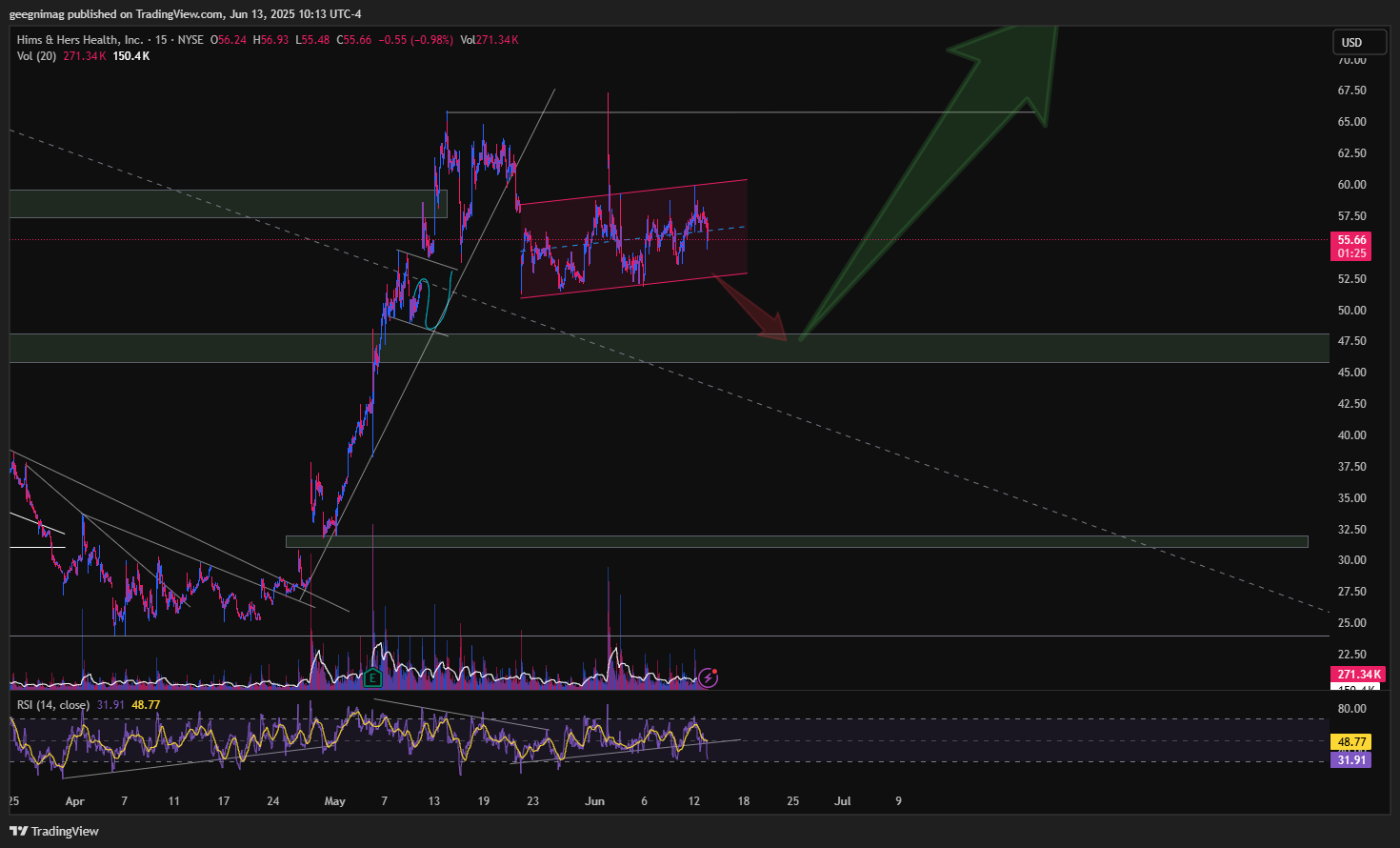The image size is (1400, 848).
Task: Click the '40.00' price axis label
Action: click(x=1351, y=435)
